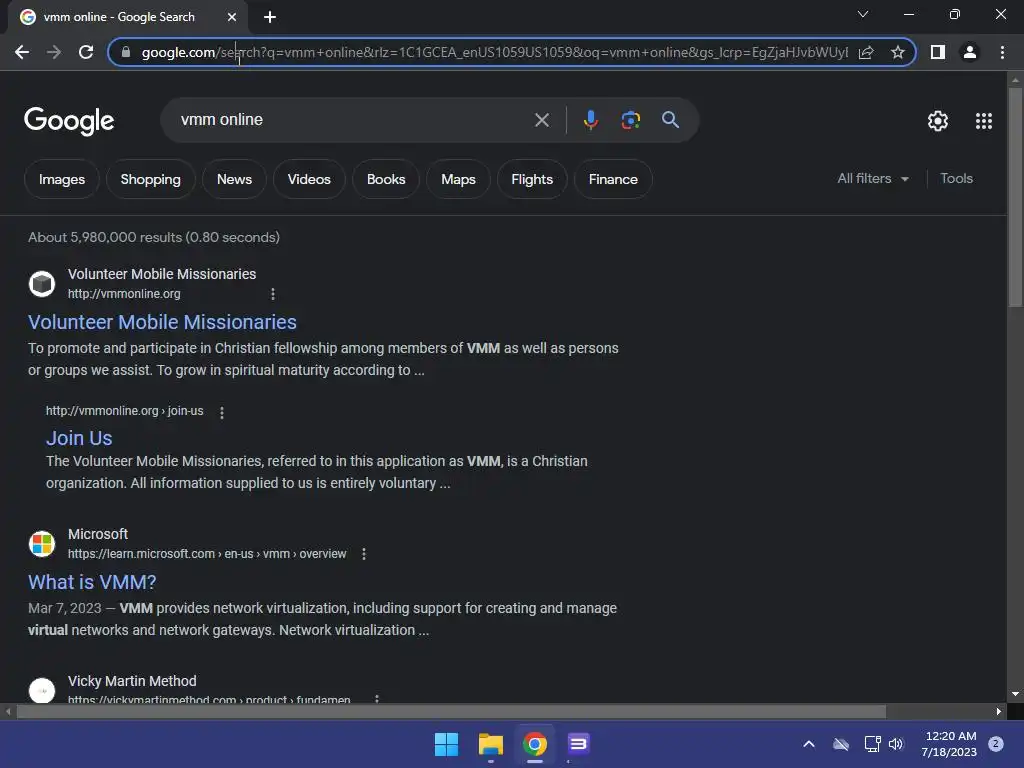Open a new browser tab
The height and width of the screenshot is (768, 1024).
point(270,17)
